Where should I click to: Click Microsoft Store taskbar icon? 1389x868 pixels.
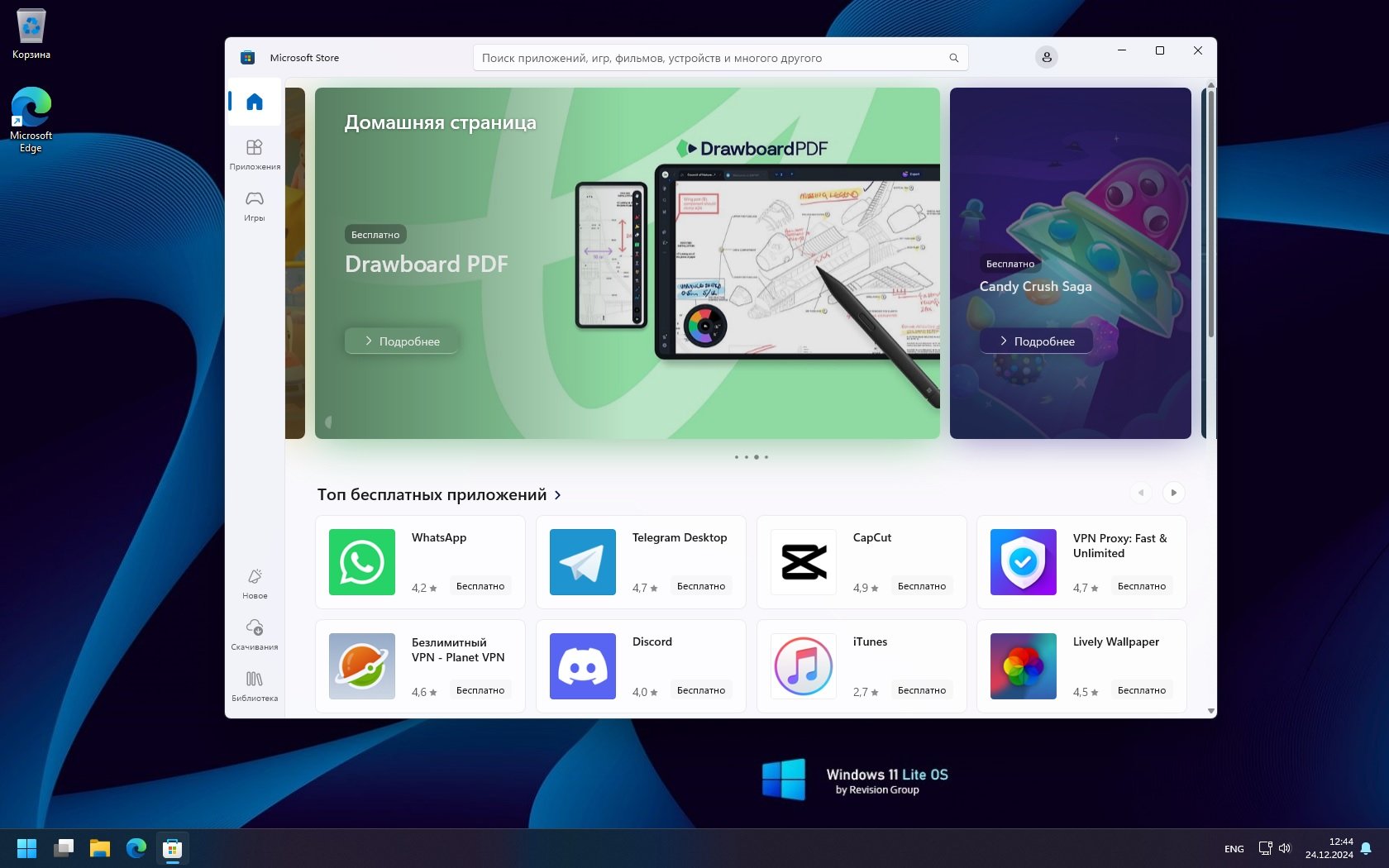173,848
